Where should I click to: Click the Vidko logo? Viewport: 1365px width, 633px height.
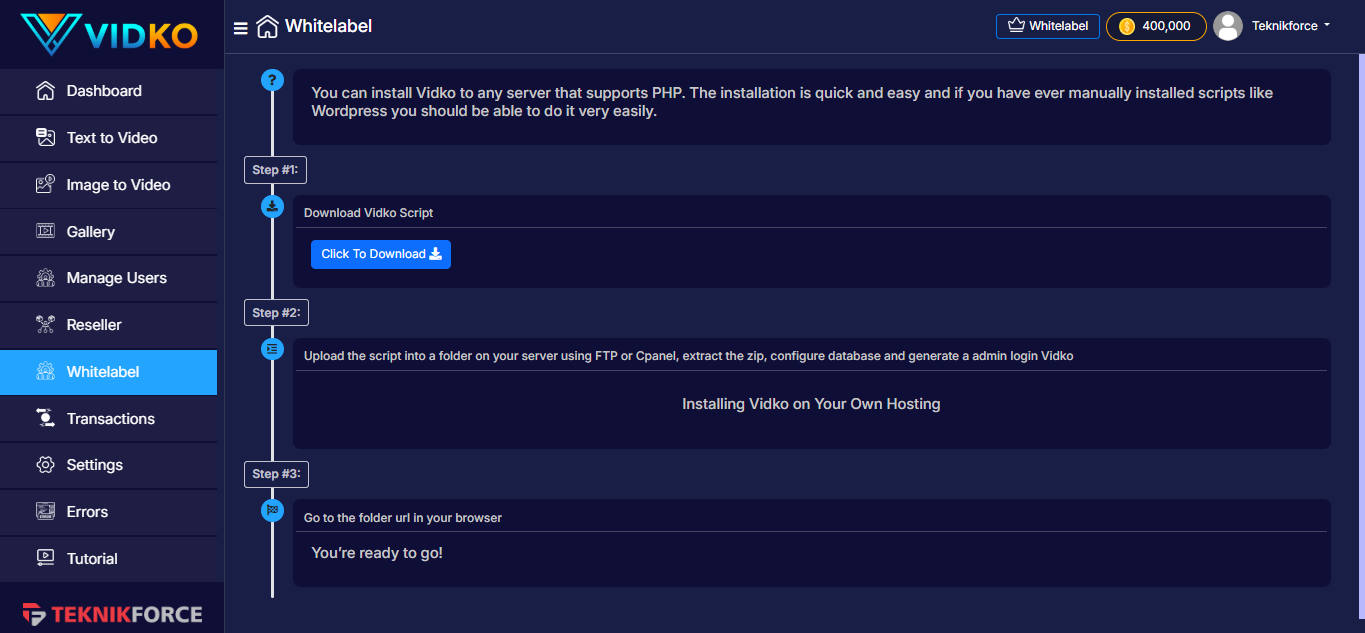109,34
